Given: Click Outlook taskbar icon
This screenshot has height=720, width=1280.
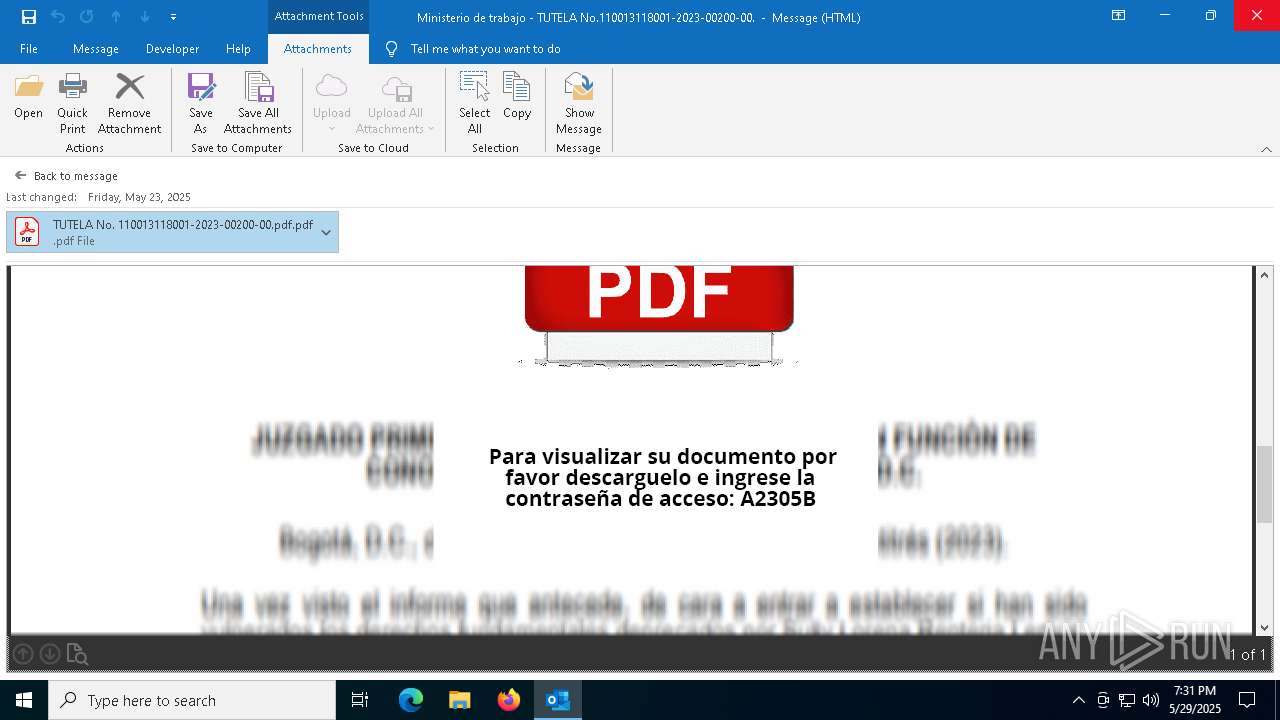Looking at the screenshot, I should pos(558,700).
